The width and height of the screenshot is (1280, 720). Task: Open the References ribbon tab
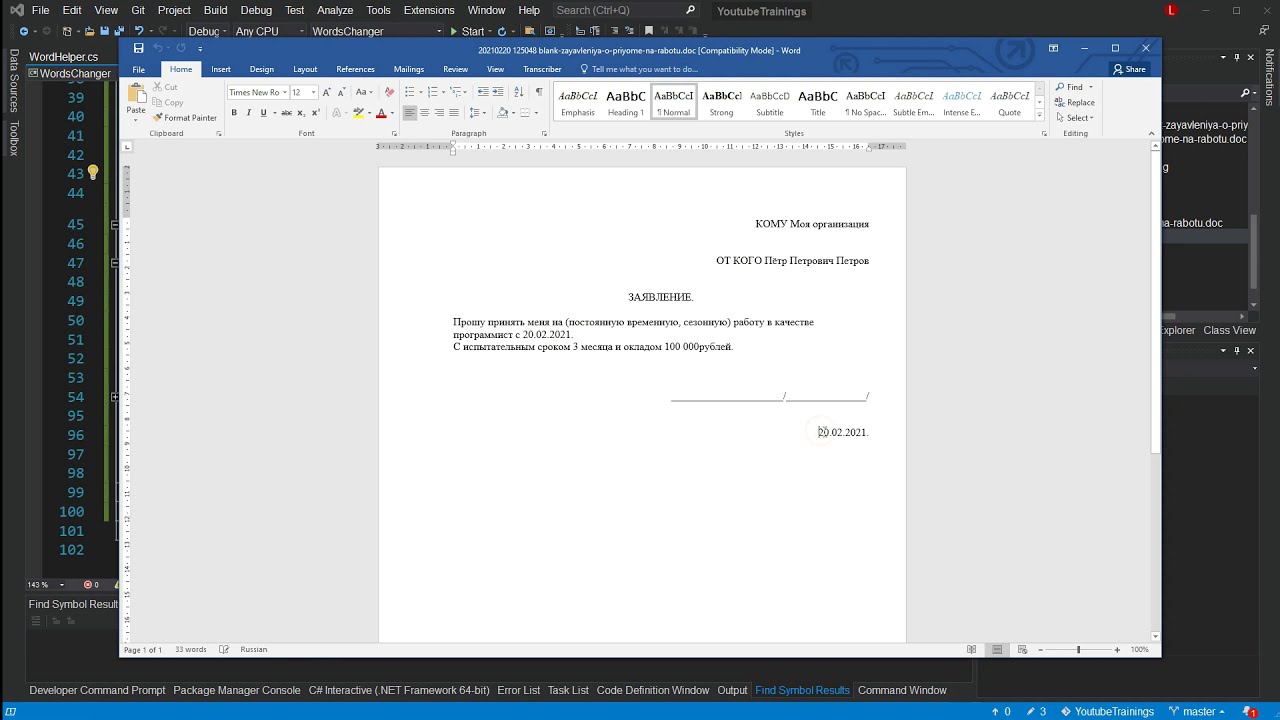[355, 69]
